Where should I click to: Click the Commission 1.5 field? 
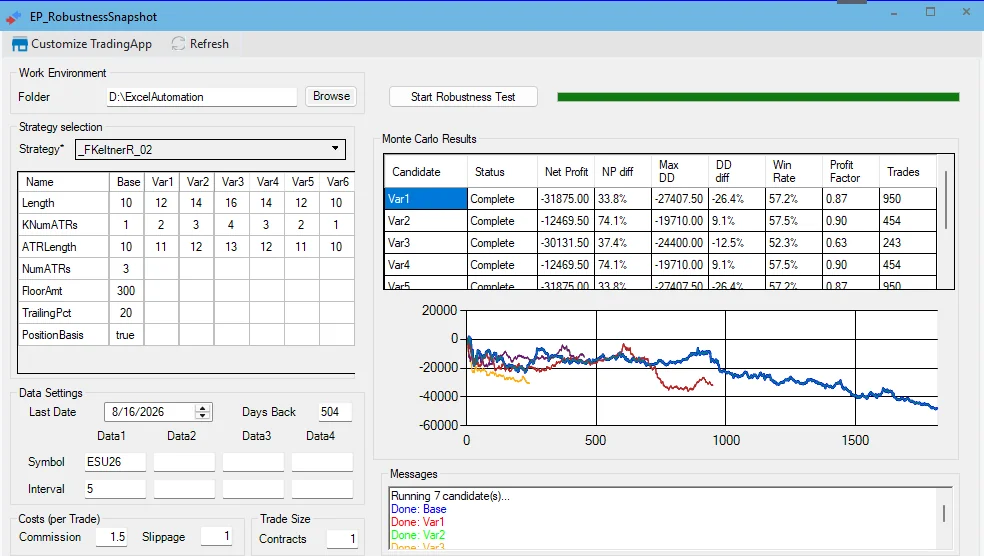coord(111,537)
